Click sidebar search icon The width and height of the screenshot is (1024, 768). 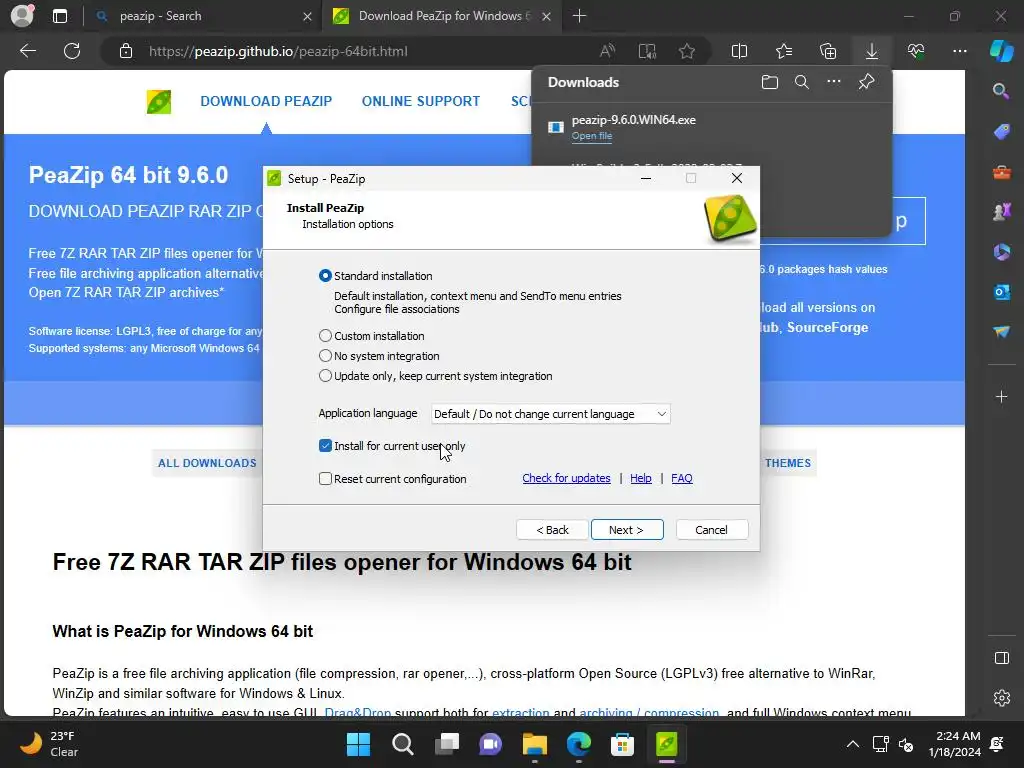coord(1001,91)
